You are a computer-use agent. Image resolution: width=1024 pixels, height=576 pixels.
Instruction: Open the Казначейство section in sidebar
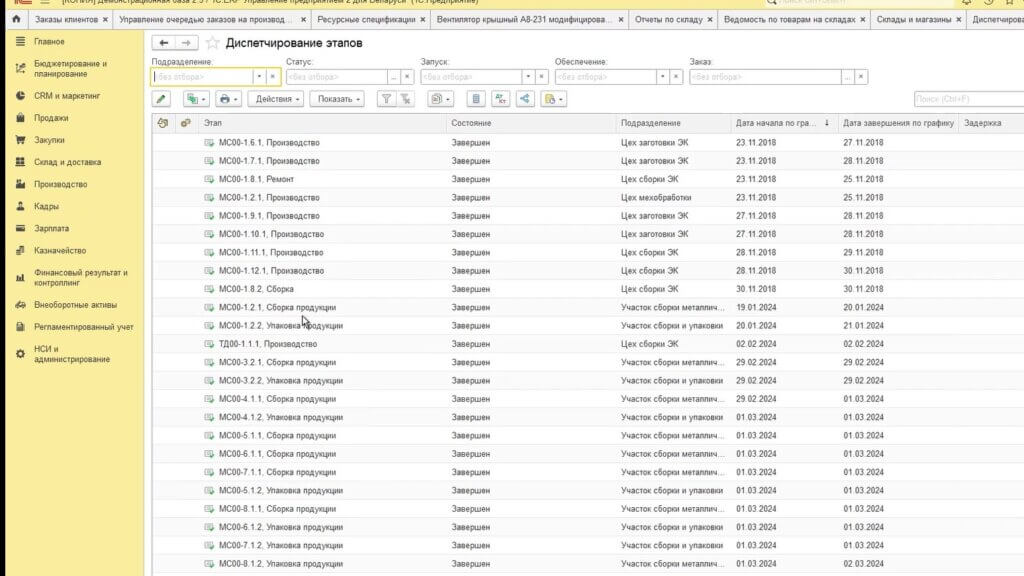[60, 250]
